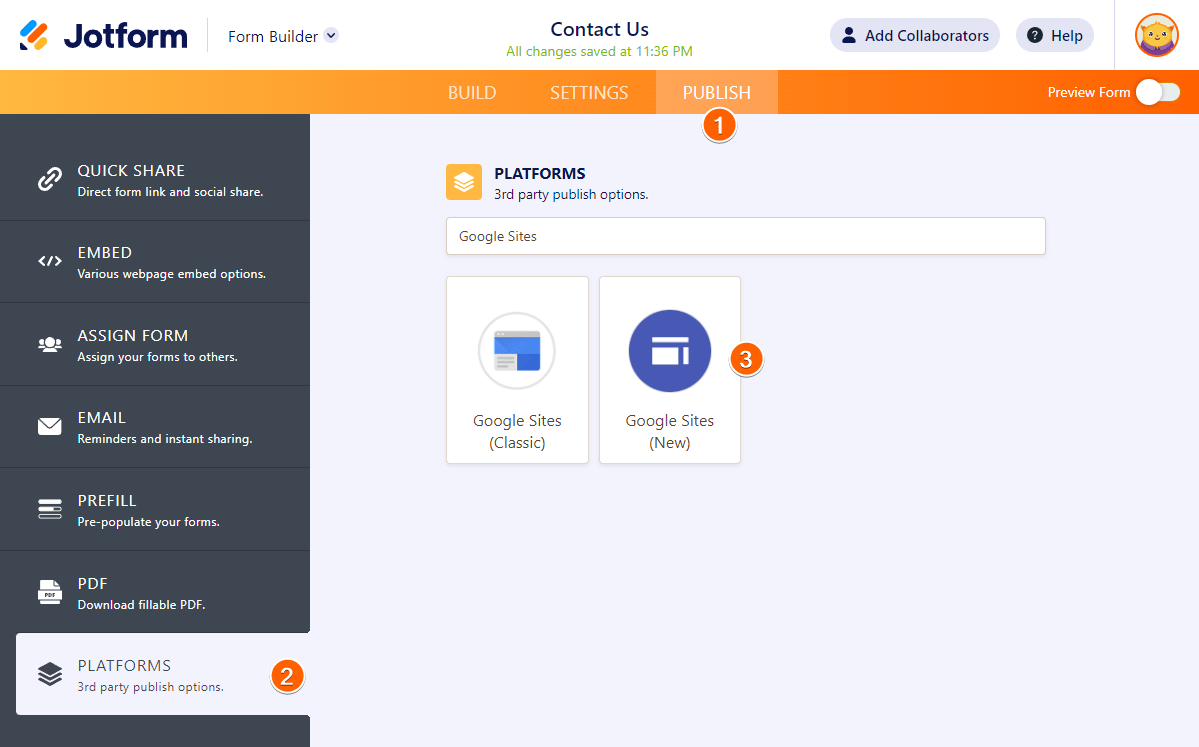The image size is (1199, 747).
Task: Click the Google Sites (Classic) label
Action: click(x=517, y=431)
